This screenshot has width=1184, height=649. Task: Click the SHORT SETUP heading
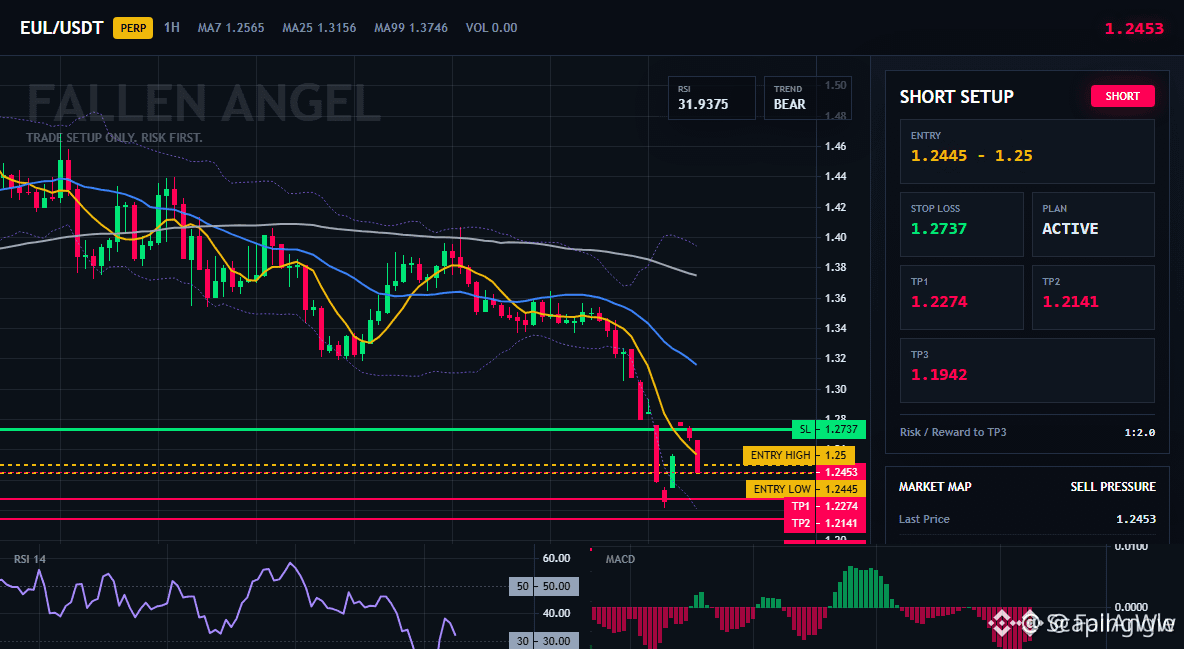pyautogui.click(x=956, y=97)
